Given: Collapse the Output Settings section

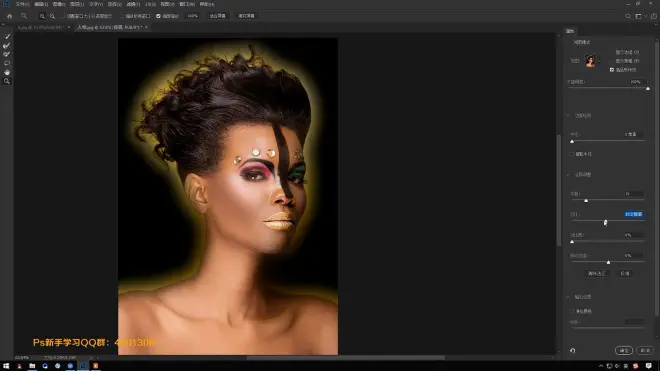Looking at the screenshot, I should [x=568, y=297].
